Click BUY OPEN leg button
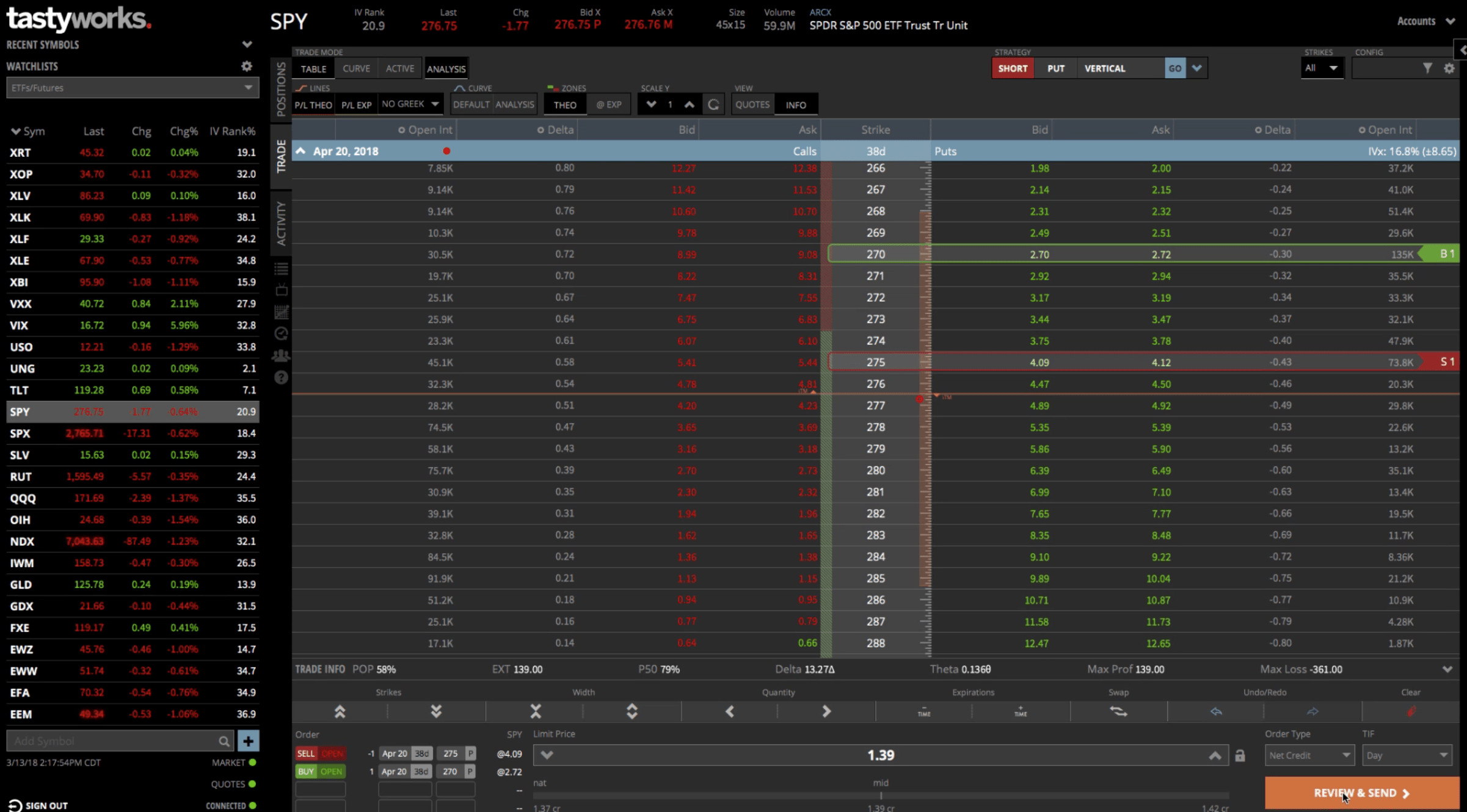Viewport: 1467px width, 812px height. pyautogui.click(x=320, y=772)
